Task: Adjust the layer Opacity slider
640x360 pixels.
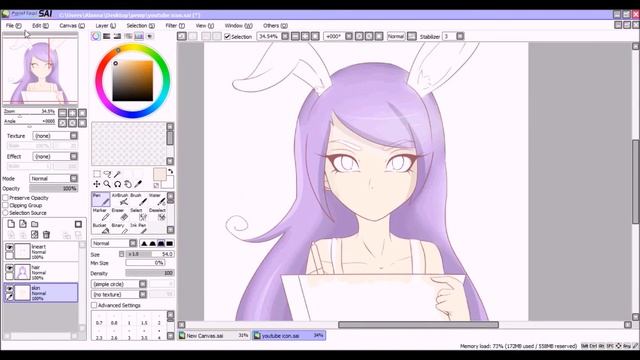Action: point(53,189)
